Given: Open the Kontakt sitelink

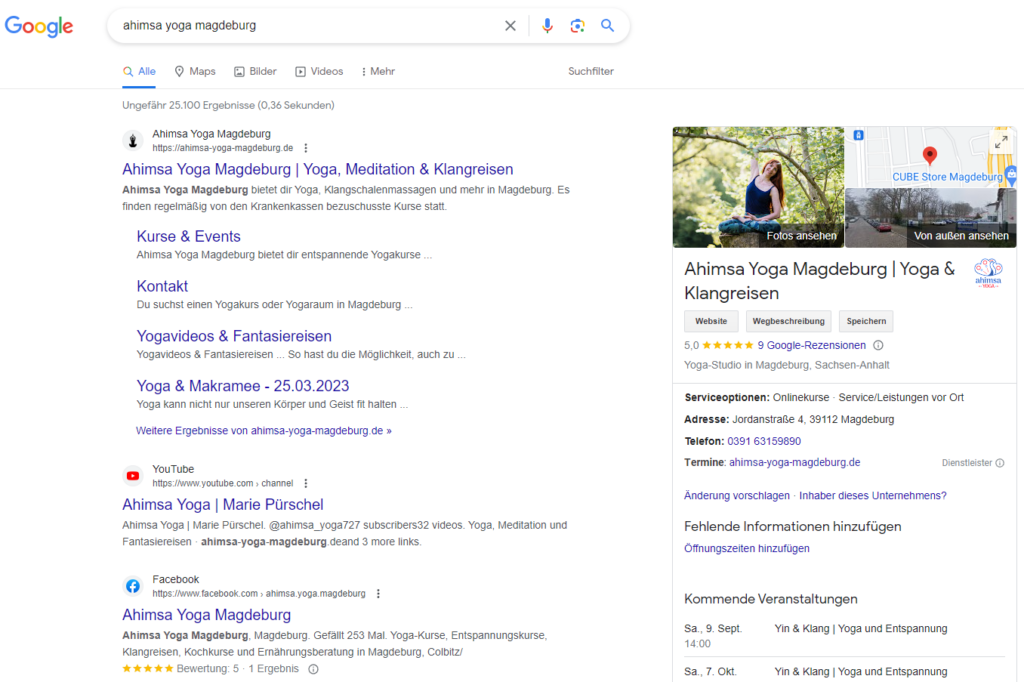Looking at the screenshot, I should point(162,286).
